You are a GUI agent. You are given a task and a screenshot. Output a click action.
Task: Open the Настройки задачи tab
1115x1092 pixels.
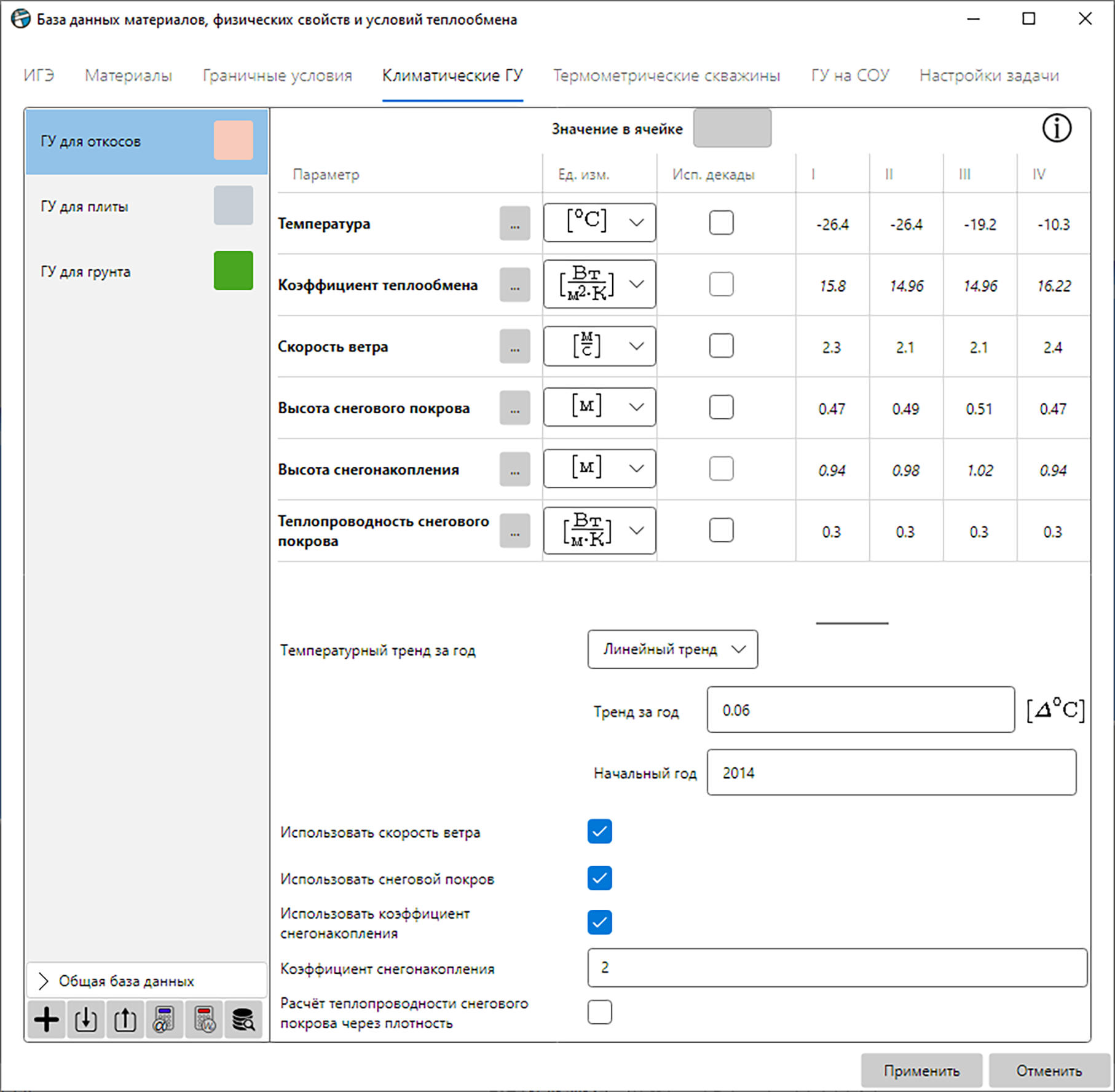pos(989,76)
